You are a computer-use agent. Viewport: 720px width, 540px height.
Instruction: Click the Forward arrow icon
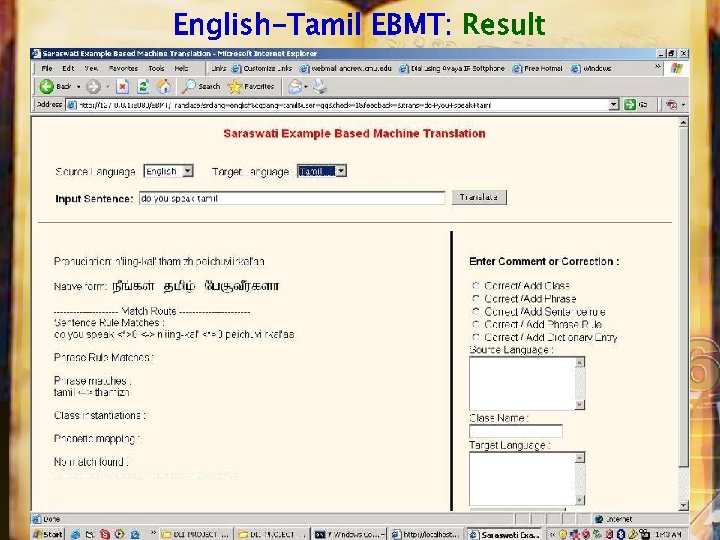93,86
